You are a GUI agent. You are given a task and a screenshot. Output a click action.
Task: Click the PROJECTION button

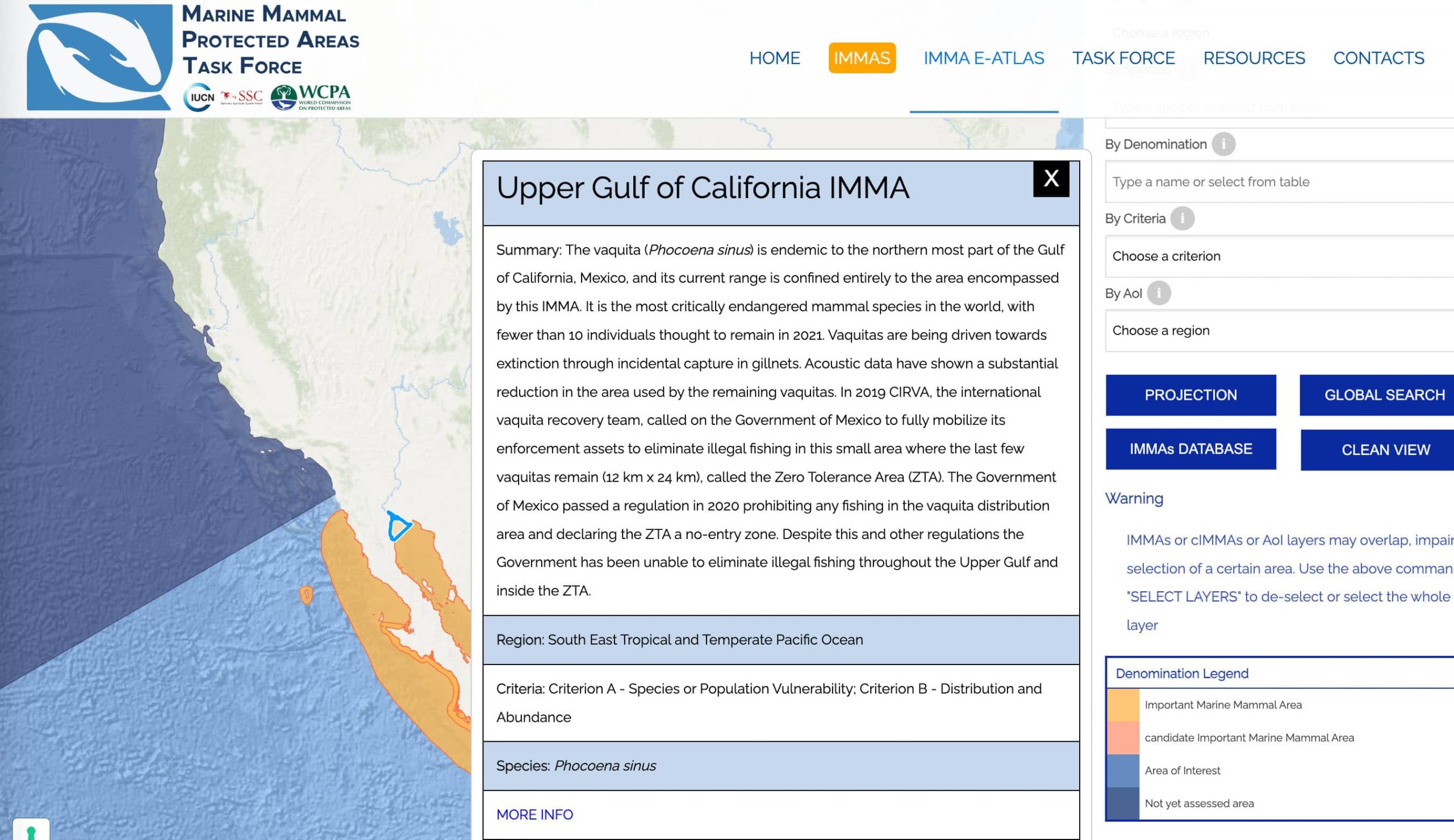click(x=1190, y=395)
